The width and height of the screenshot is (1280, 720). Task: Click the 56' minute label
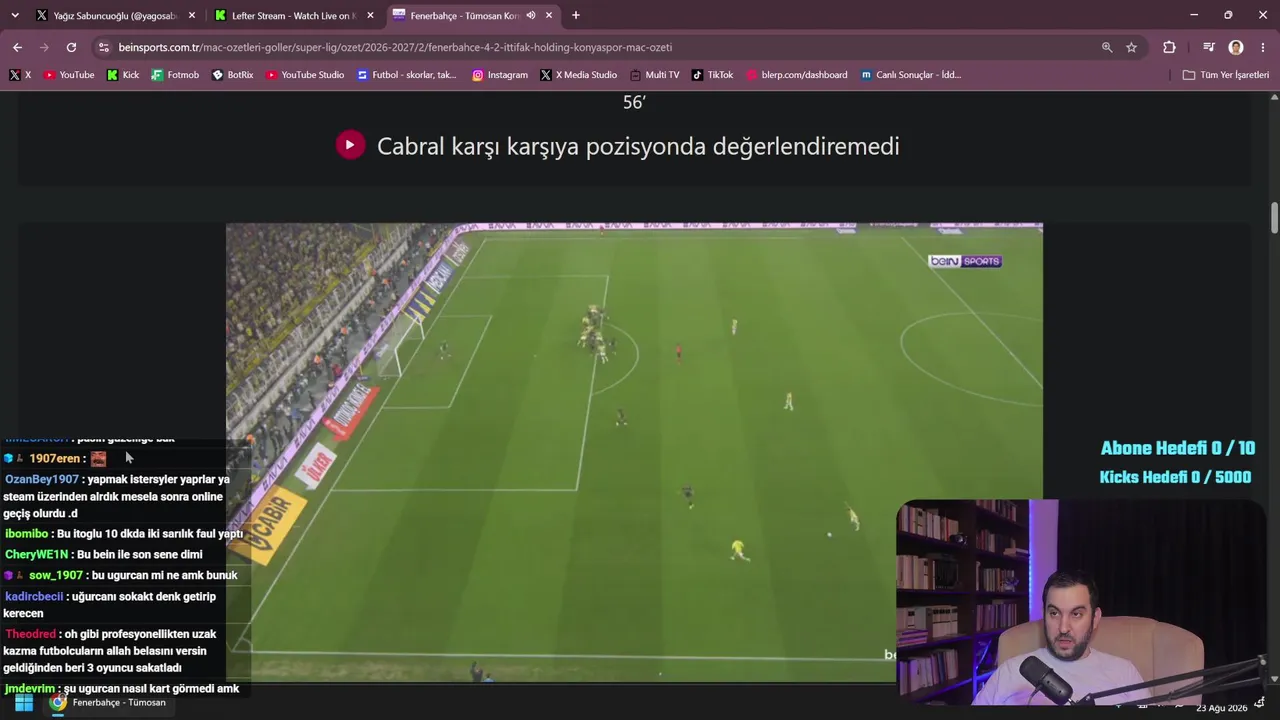[x=634, y=103]
